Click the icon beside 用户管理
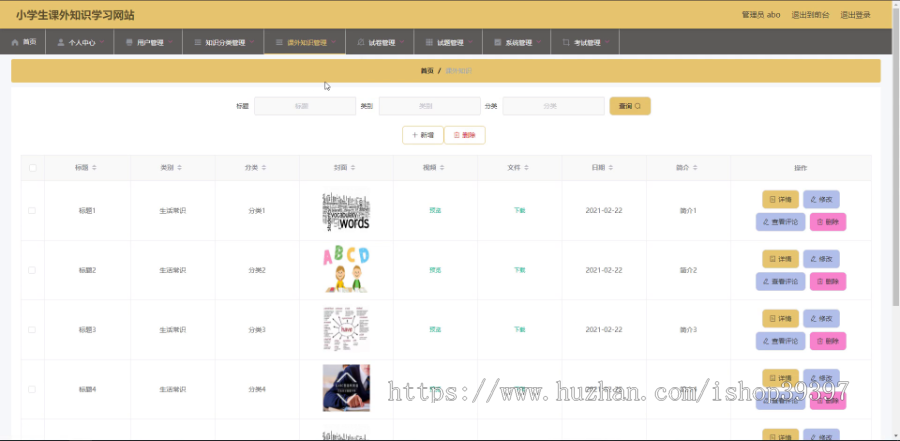Image resolution: width=900 pixels, height=441 pixels. (129, 42)
